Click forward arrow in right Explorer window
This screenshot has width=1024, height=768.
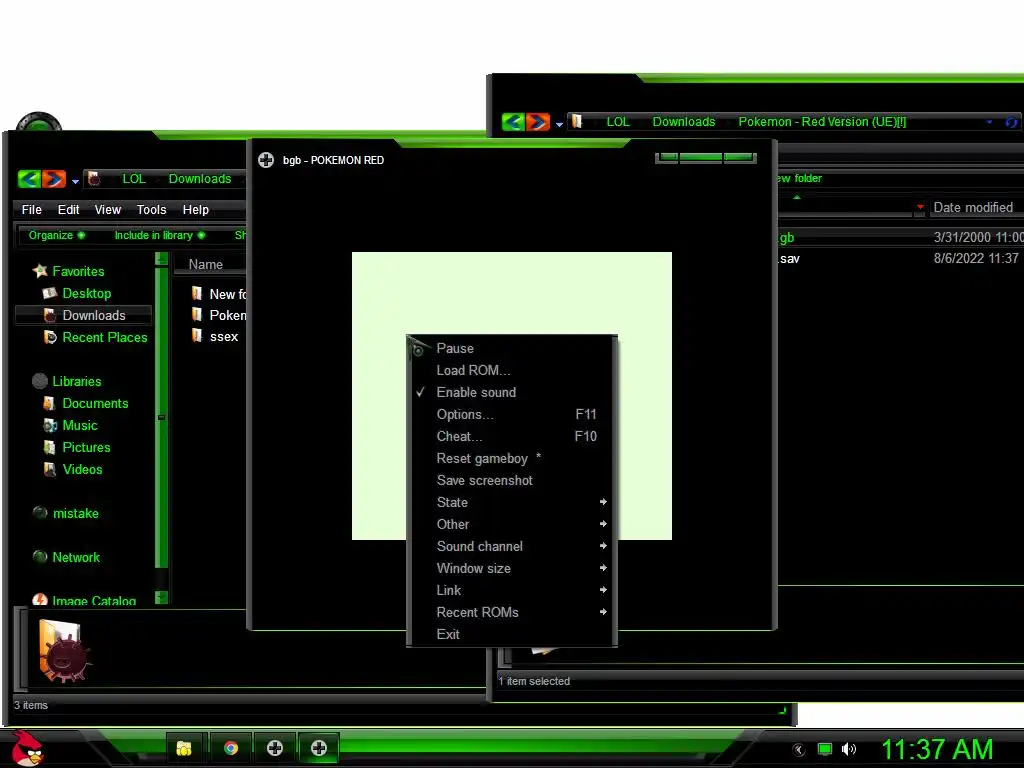click(x=538, y=121)
